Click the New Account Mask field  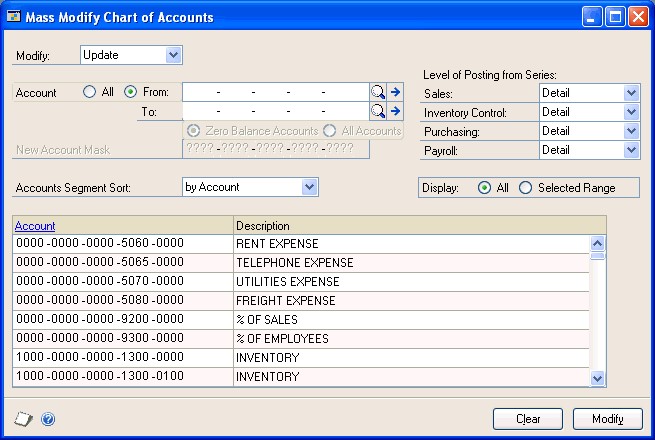pyautogui.click(x=276, y=149)
